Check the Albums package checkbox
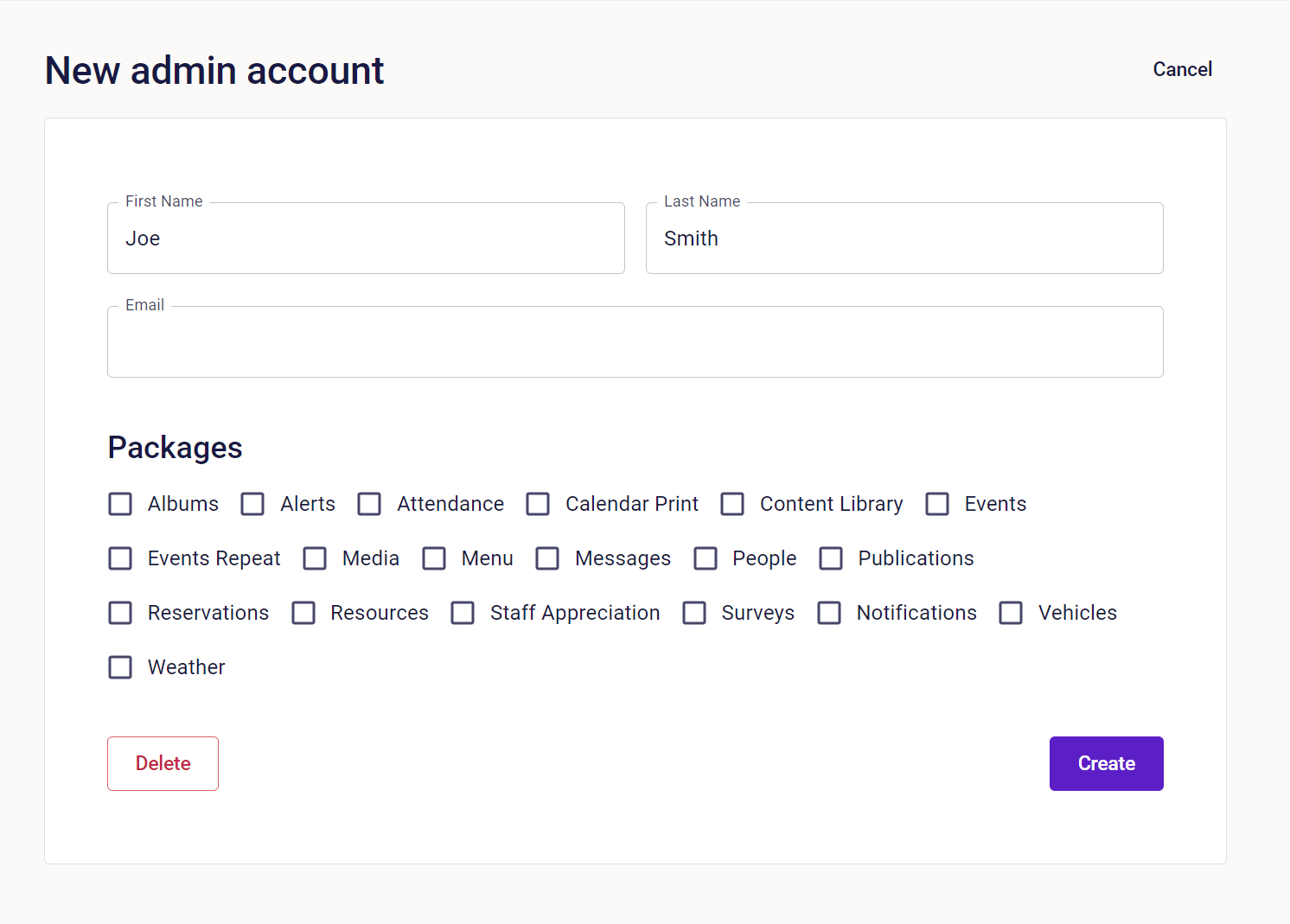This screenshot has width=1290, height=924. click(120, 504)
